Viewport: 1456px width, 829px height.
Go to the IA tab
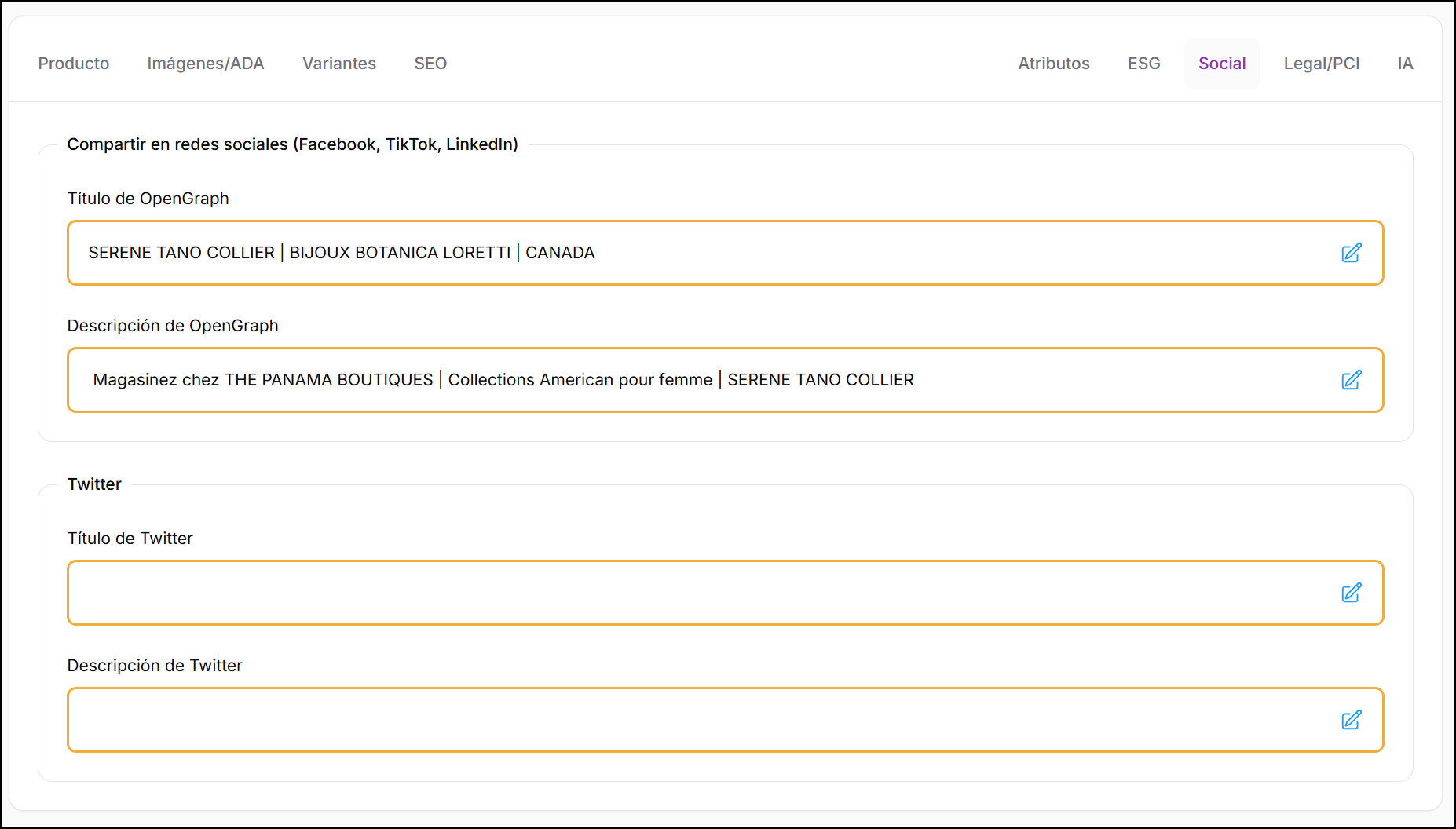point(1405,64)
